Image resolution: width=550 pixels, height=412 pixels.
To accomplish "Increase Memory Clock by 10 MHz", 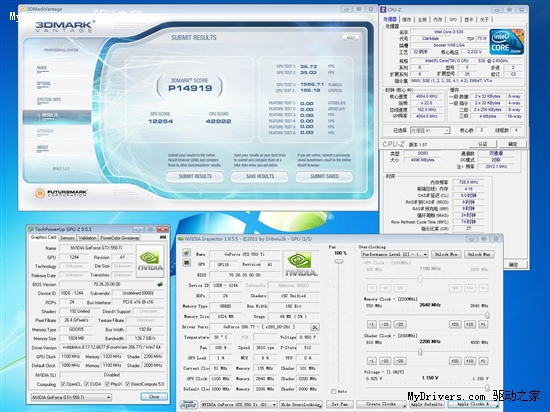I will click(x=470, y=324).
